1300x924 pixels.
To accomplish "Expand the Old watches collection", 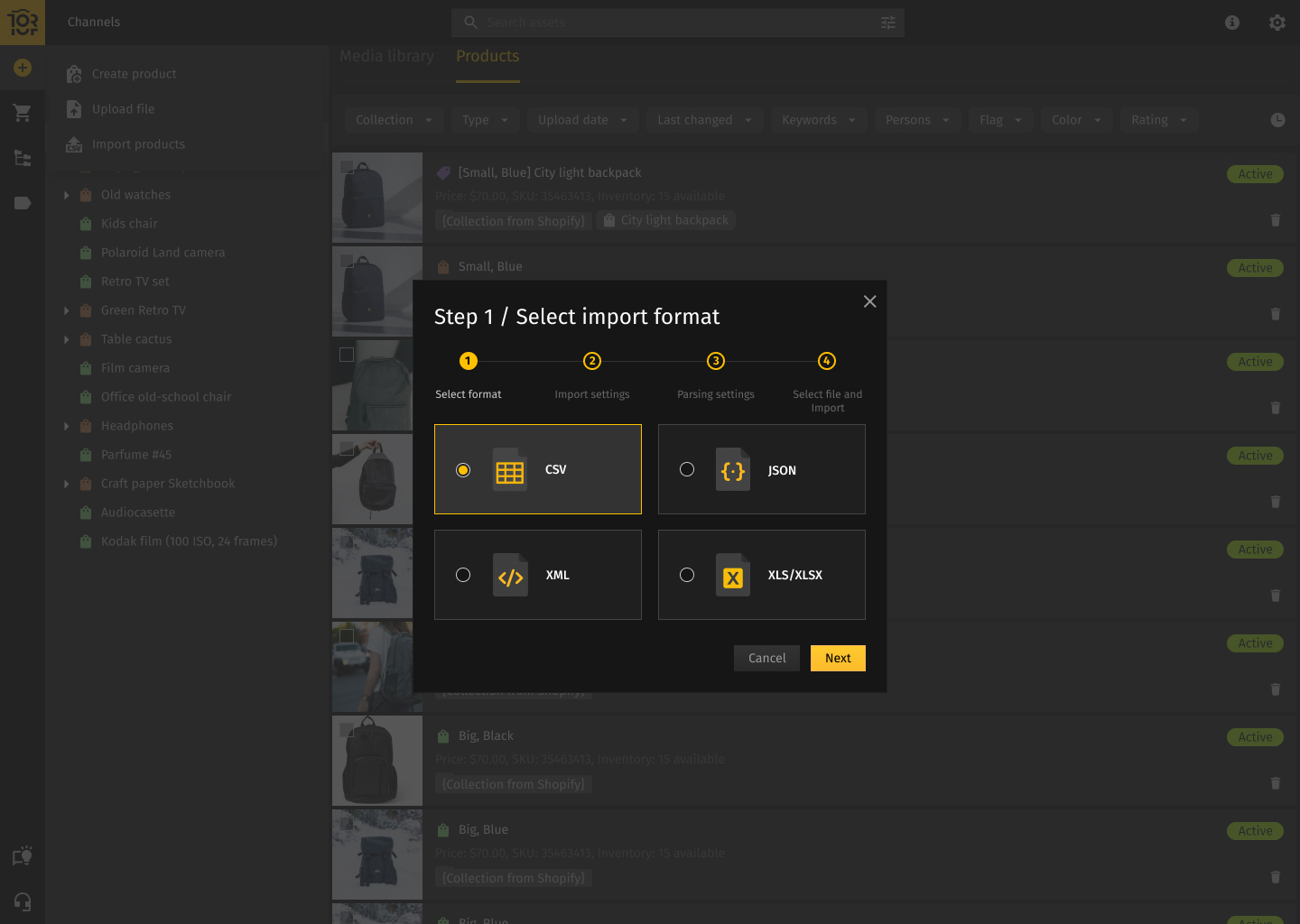I will (x=66, y=194).
